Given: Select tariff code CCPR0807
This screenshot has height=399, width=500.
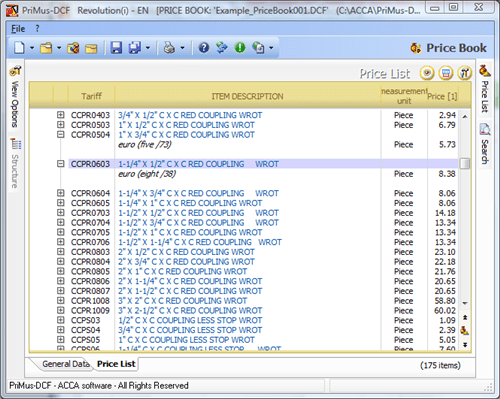Looking at the screenshot, I should click(90, 291).
